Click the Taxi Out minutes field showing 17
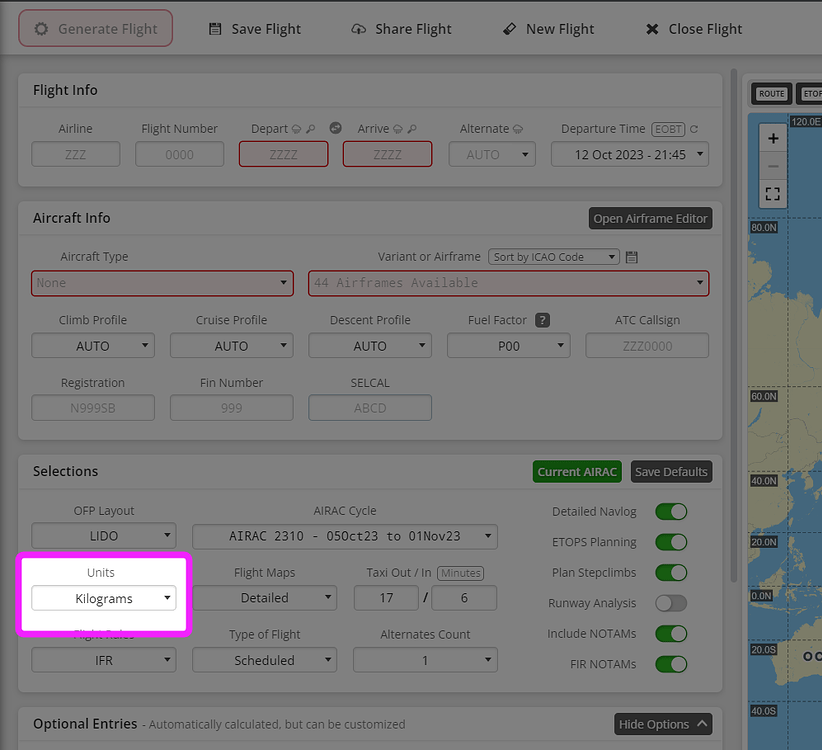The height and width of the screenshot is (750, 822). coord(386,596)
